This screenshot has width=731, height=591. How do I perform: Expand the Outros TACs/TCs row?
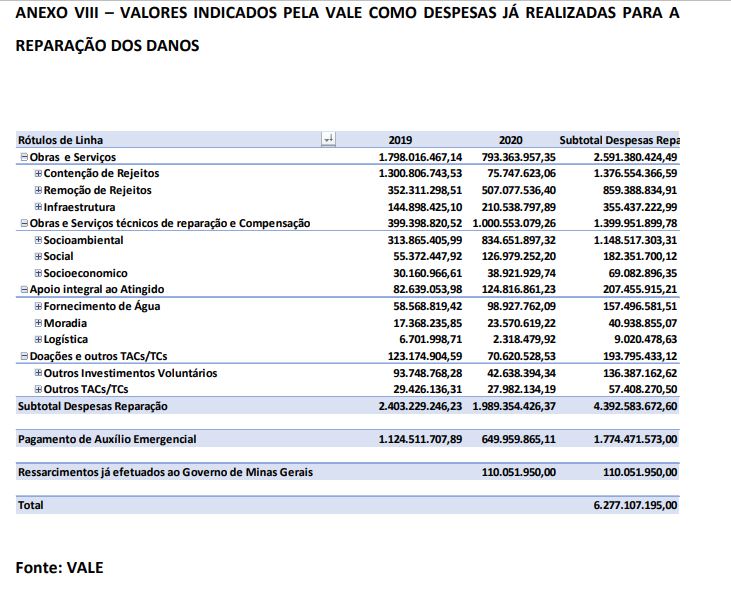(x=39, y=389)
